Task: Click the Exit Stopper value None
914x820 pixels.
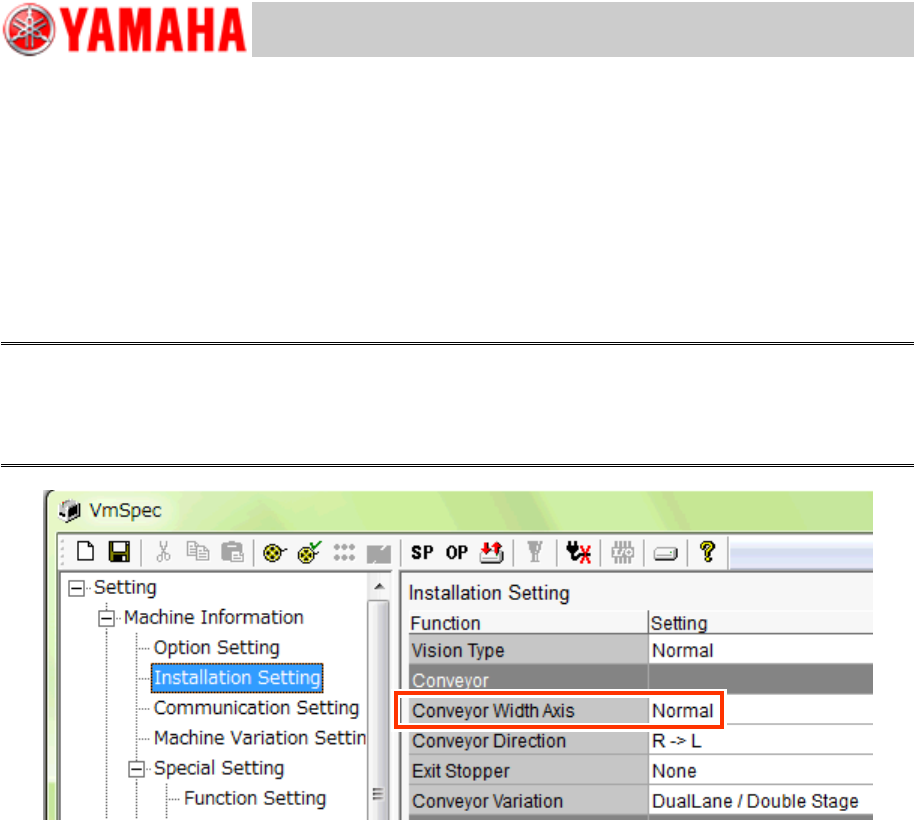Action: [x=674, y=771]
